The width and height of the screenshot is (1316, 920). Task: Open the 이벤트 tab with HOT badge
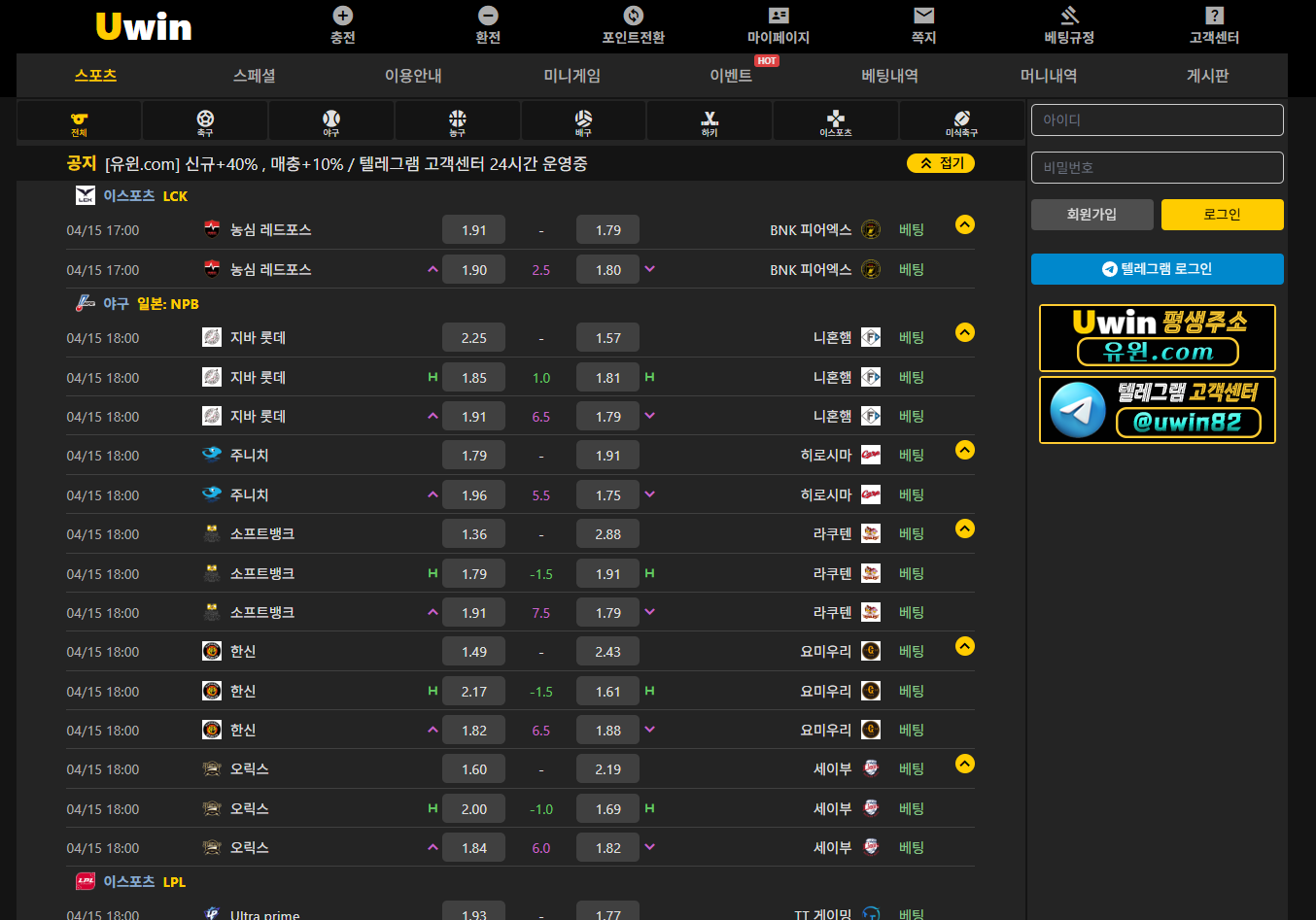pyautogui.click(x=731, y=76)
